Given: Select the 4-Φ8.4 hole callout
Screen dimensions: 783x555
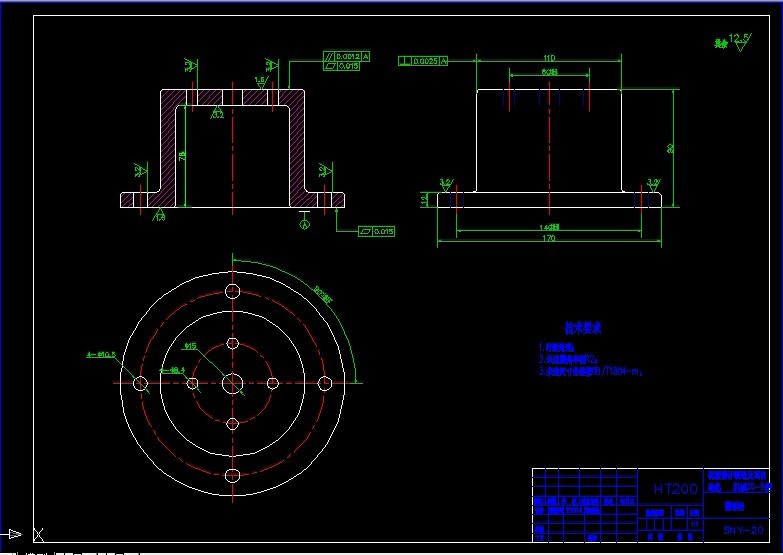Looking at the screenshot, I should (172, 370).
